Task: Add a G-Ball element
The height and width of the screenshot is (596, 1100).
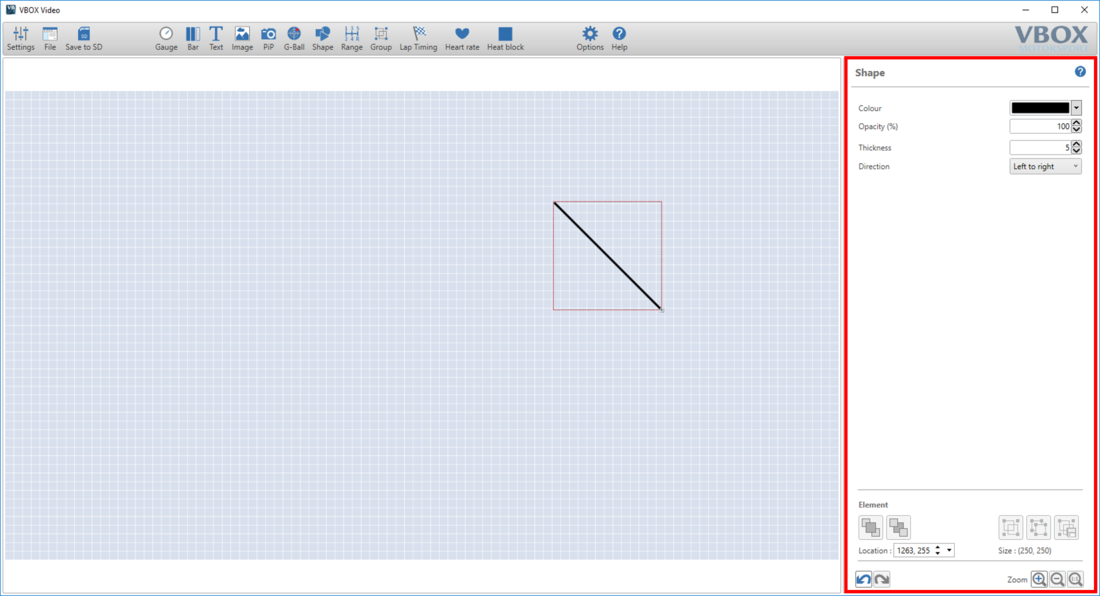Action: point(294,39)
